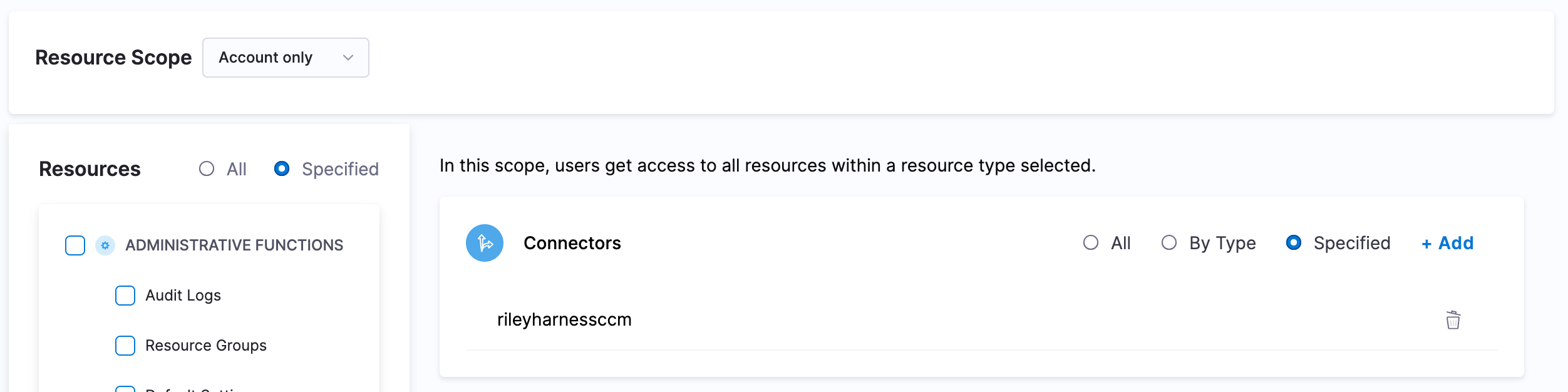This screenshot has width=1568, height=392.
Task: Delete the rileyharnessccm connector entry
Action: click(x=1453, y=320)
